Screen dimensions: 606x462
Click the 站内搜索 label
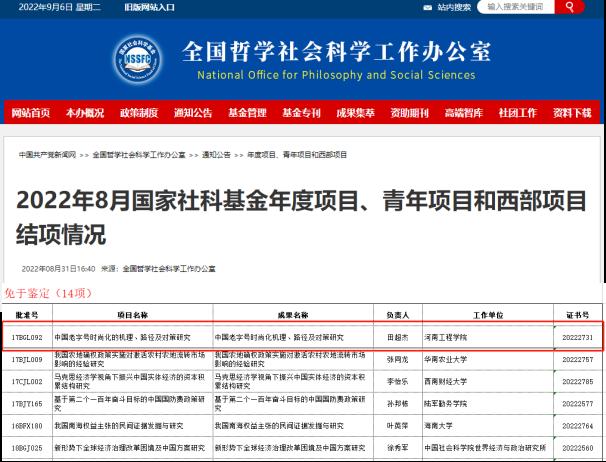[x=454, y=7]
